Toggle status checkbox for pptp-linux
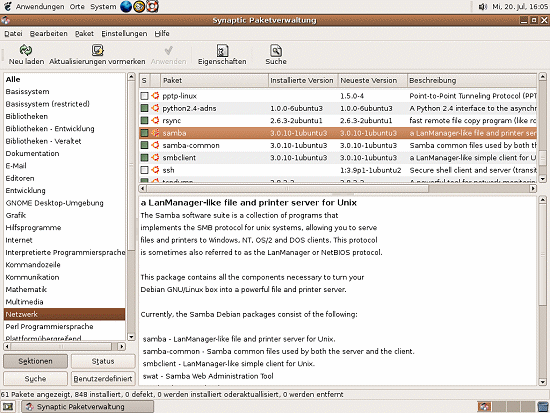This screenshot has width=550, height=413. pos(144,96)
